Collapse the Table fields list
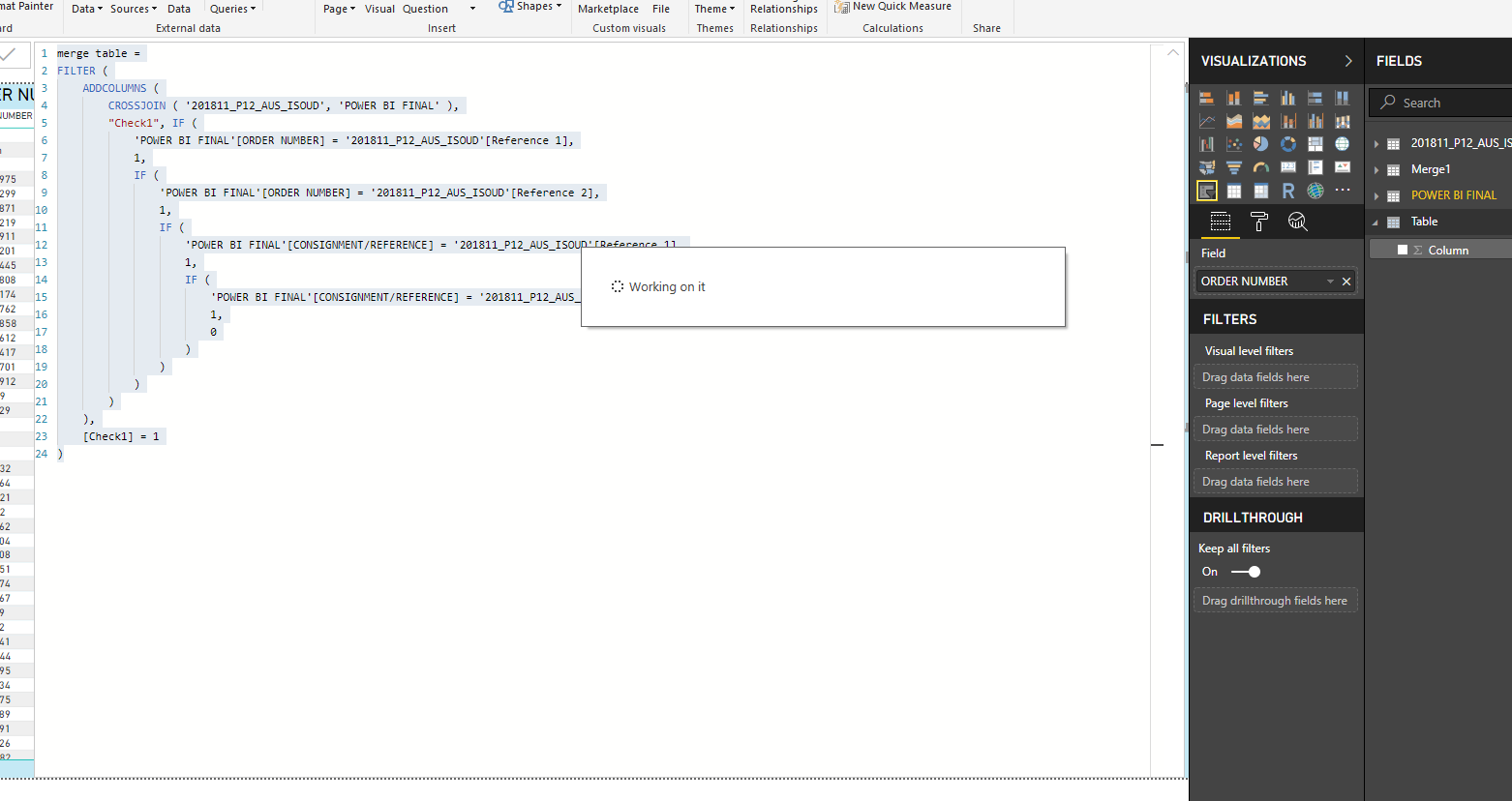Screen dimensions: 1512x801 (x=1376, y=222)
